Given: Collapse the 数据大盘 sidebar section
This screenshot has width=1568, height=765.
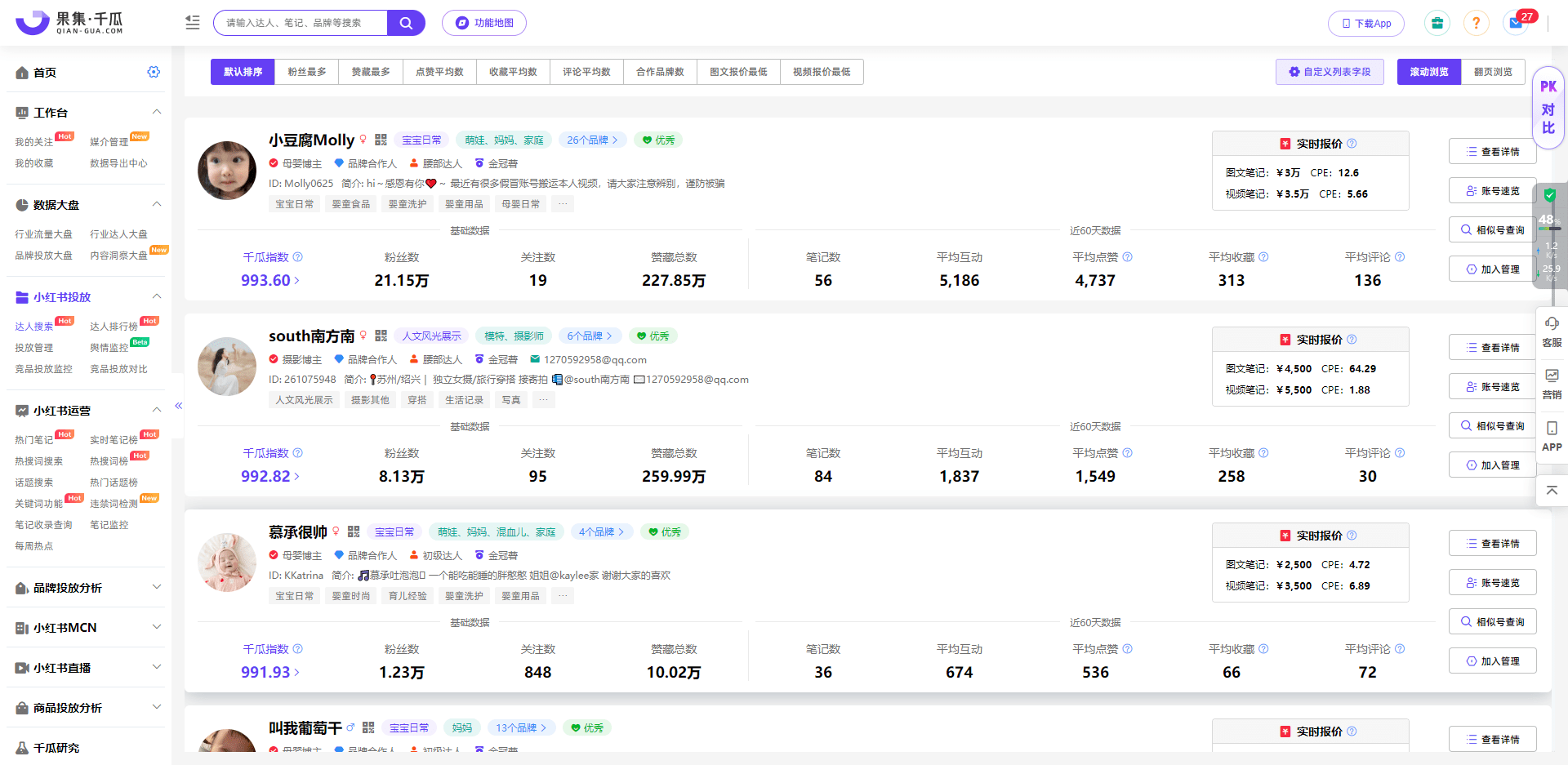Looking at the screenshot, I should [x=157, y=204].
